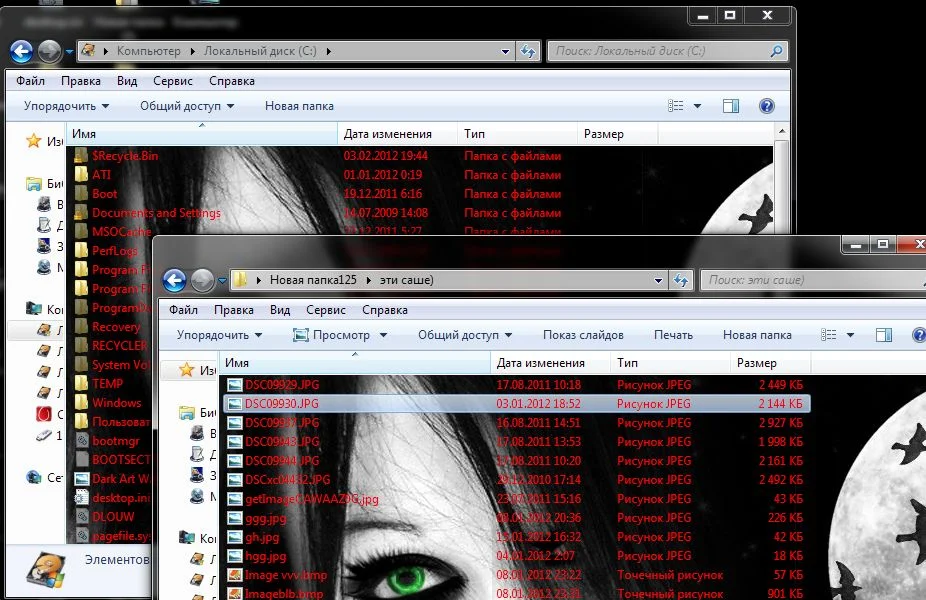Toggle preview pane in эти саше window

[884, 335]
